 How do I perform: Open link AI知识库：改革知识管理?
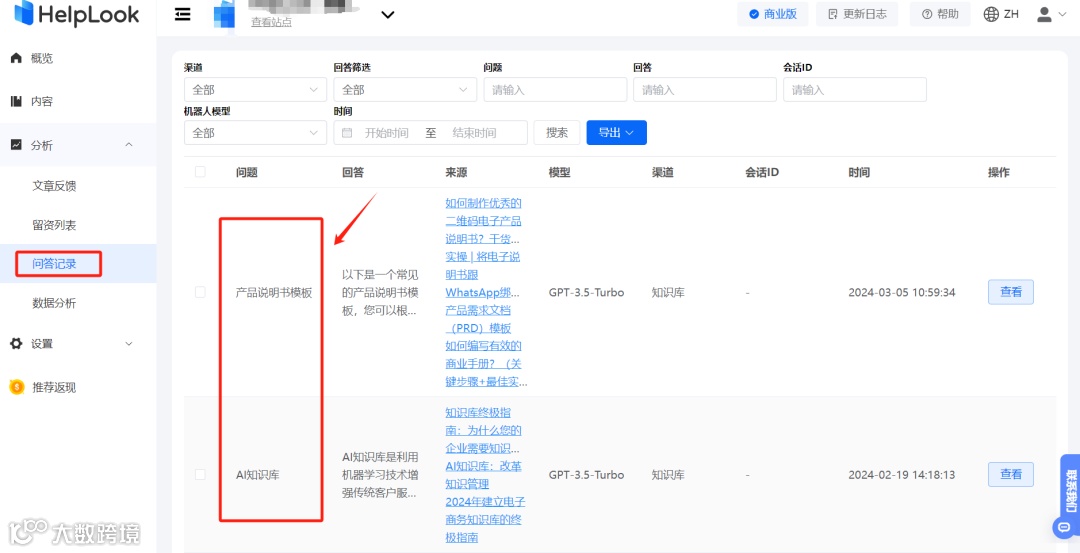click(484, 474)
